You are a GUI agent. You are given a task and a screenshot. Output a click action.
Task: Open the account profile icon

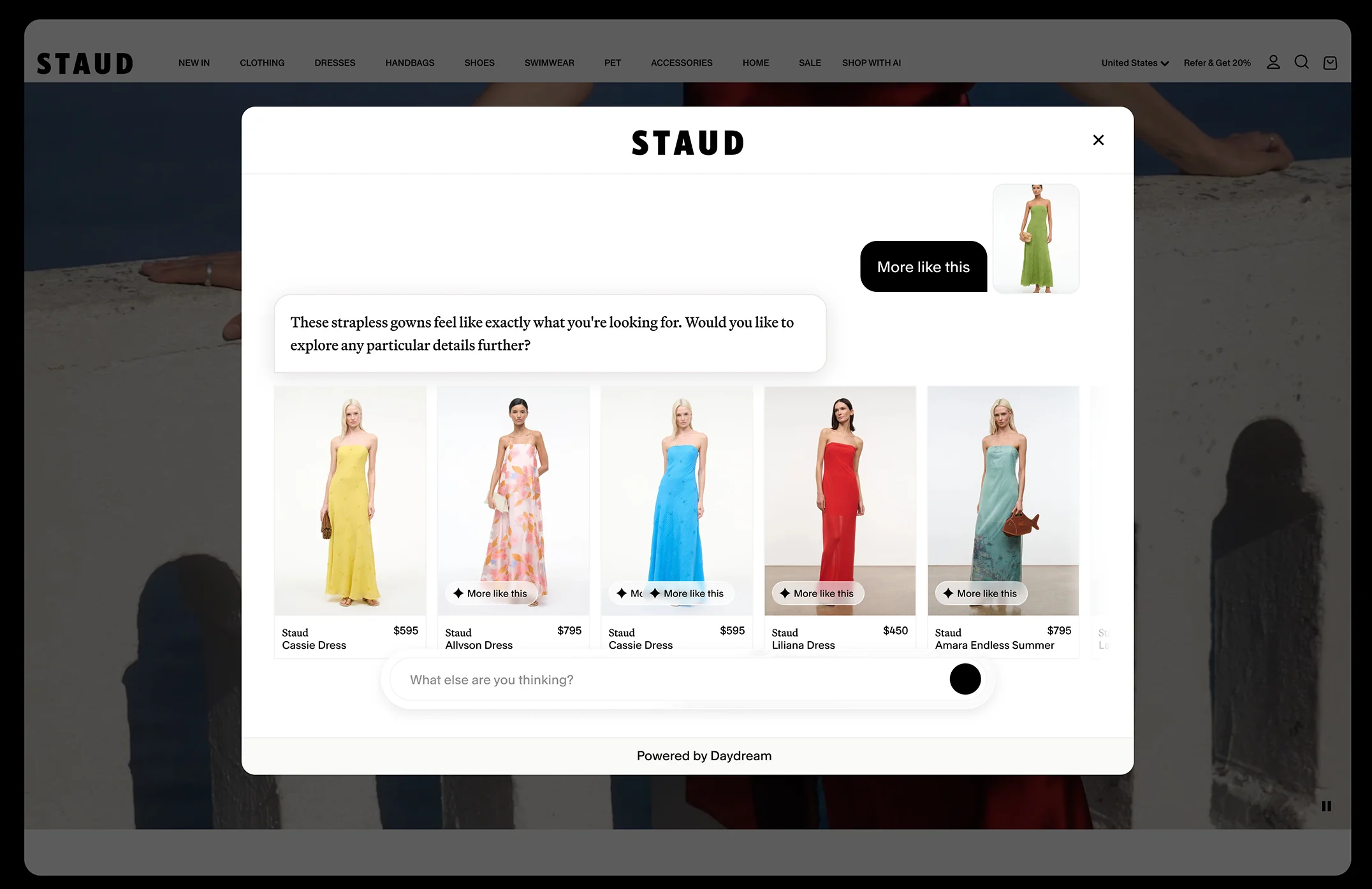tap(1273, 62)
